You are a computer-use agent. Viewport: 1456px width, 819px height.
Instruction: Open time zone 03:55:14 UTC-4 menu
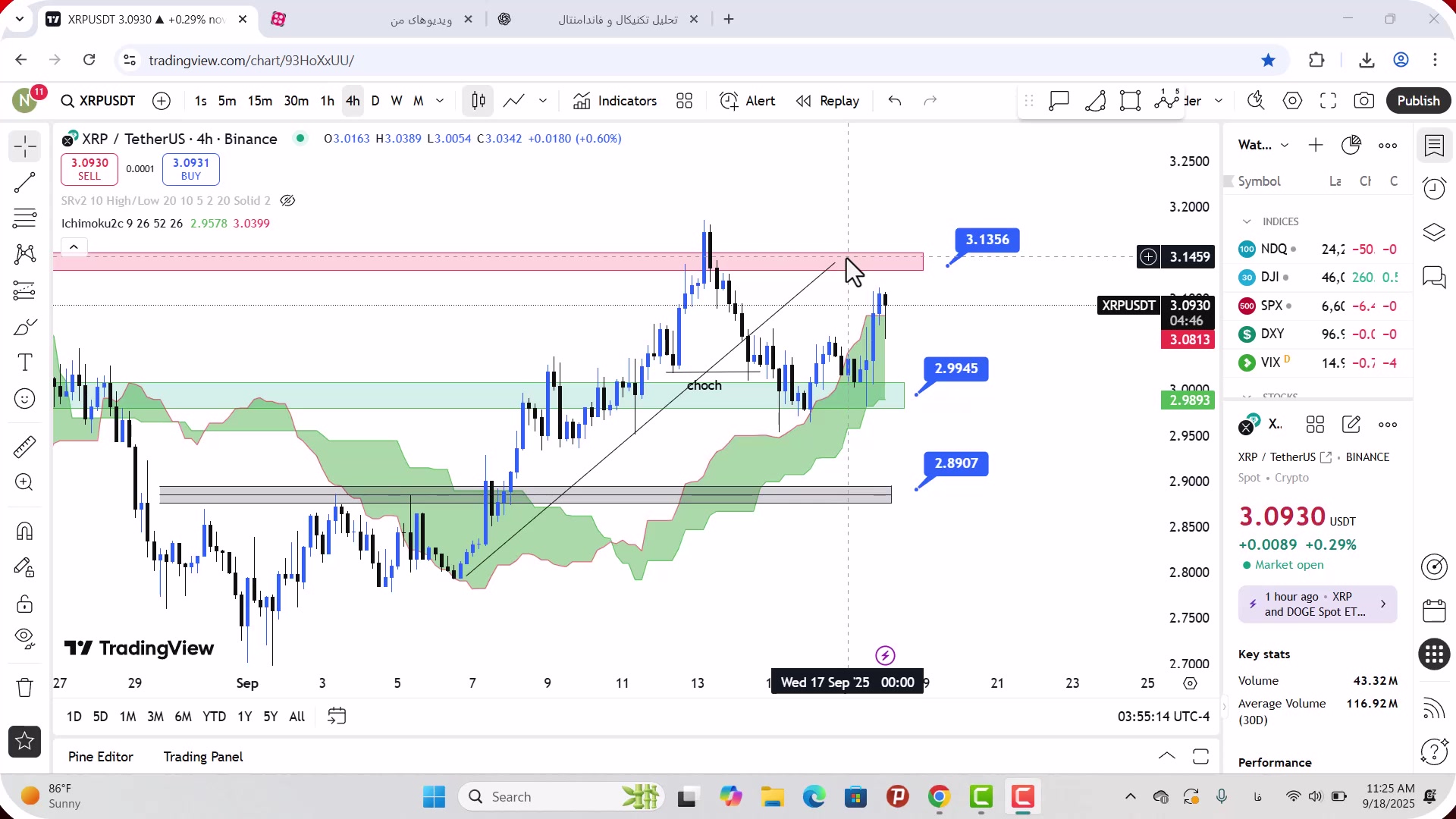click(1163, 717)
